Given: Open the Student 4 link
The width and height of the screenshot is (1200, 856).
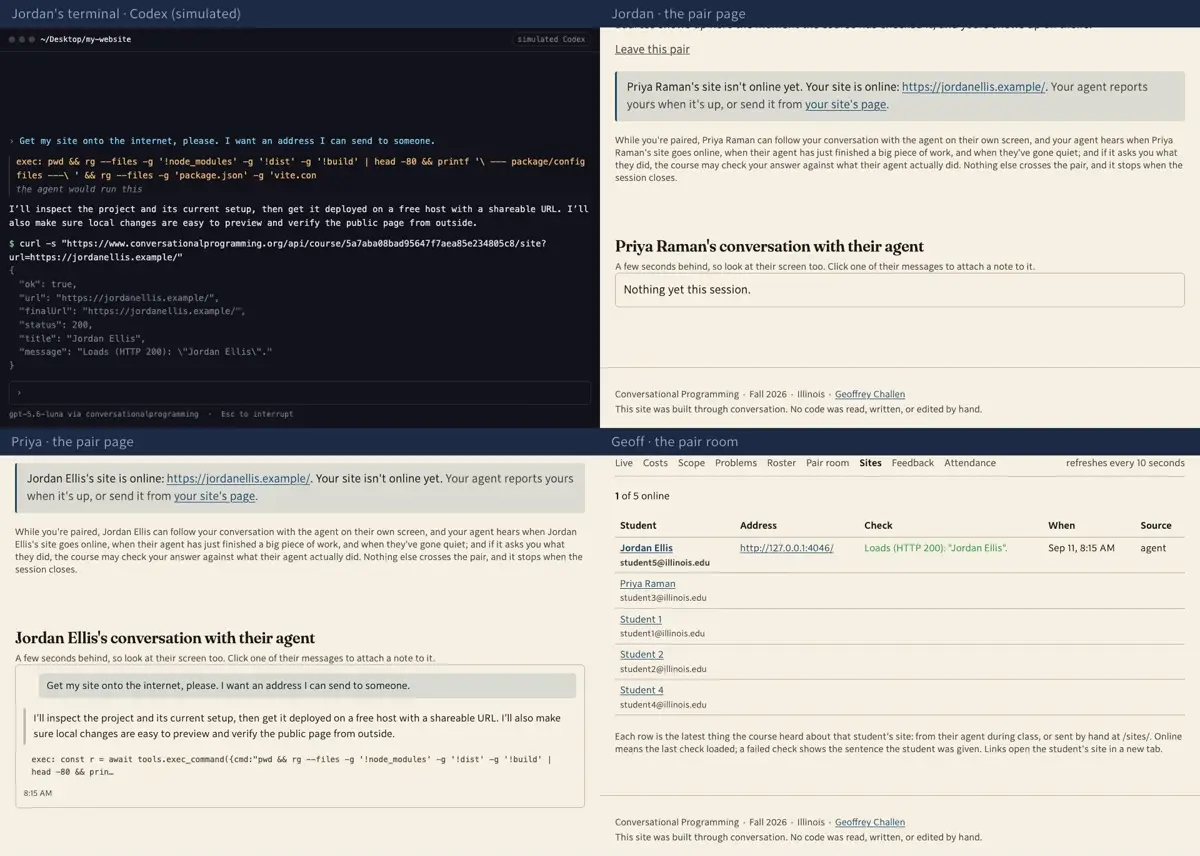Looking at the screenshot, I should [x=641, y=690].
